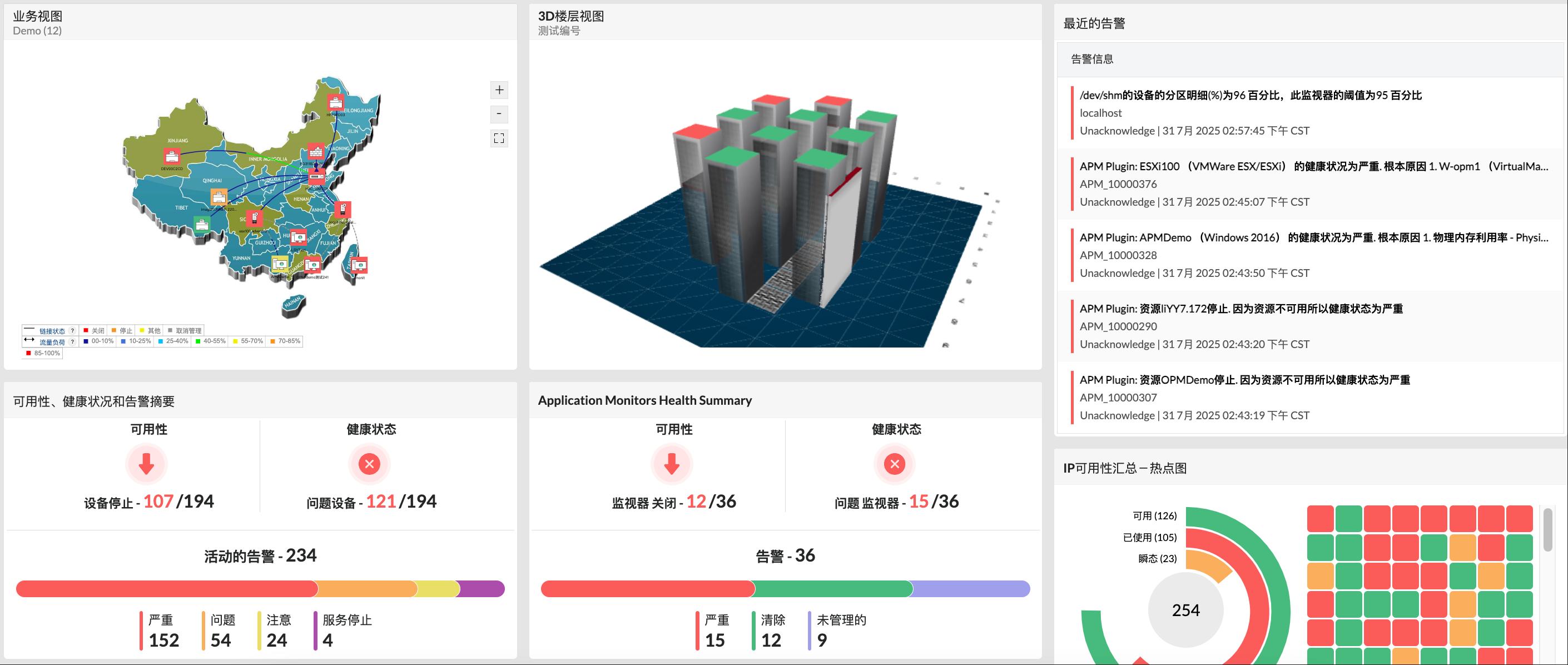The image size is (1568, 665).
Task: Select DEV93C2CD printer device in Xinjiang
Action: [x=172, y=156]
